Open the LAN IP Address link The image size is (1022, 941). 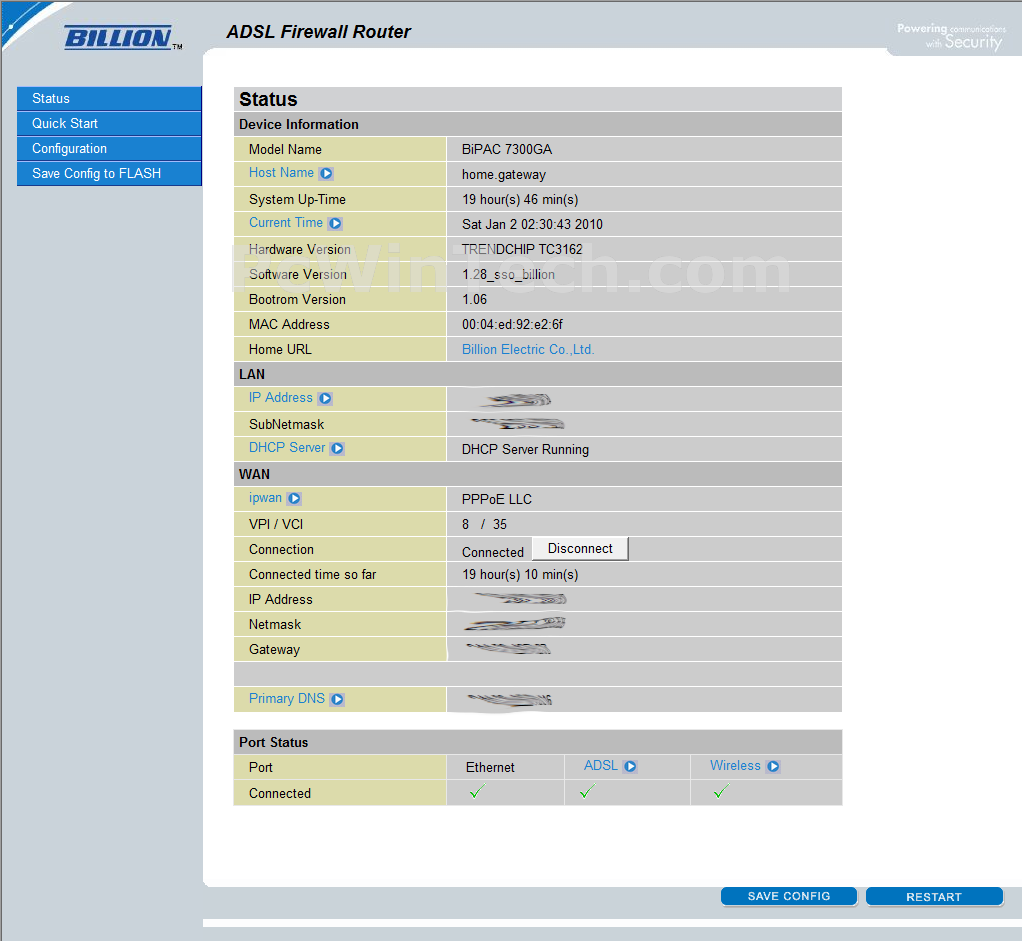(x=280, y=398)
